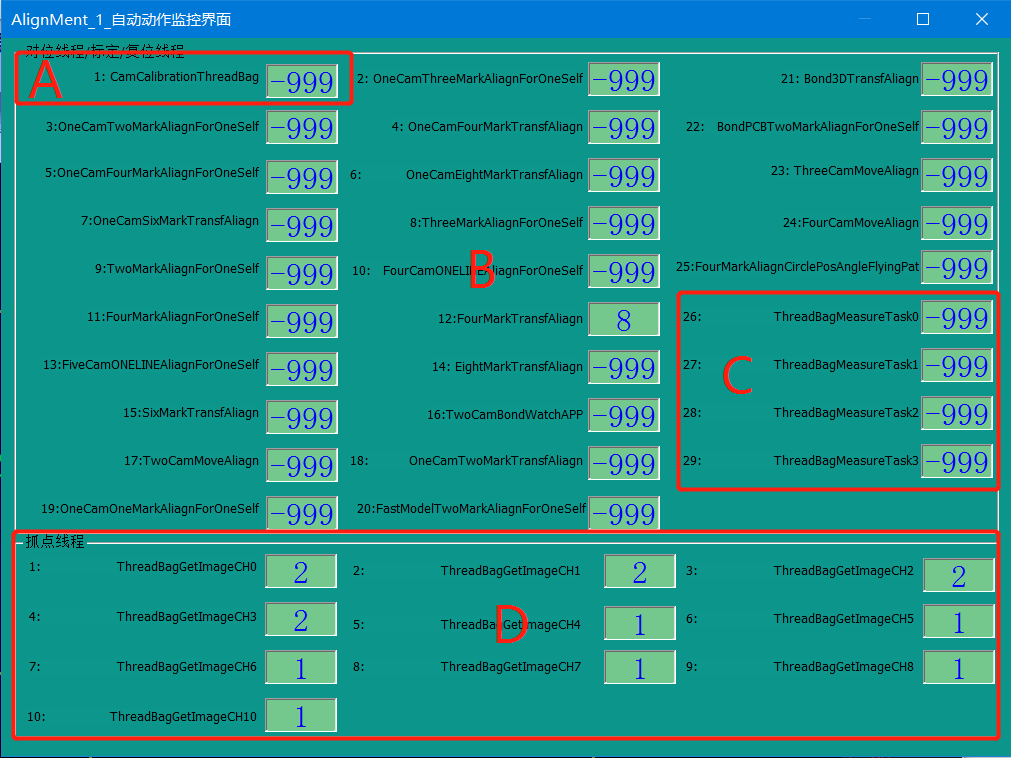The width and height of the screenshot is (1011, 758).
Task: Maximize the AlignMent_1 monitoring window
Action: 923,19
